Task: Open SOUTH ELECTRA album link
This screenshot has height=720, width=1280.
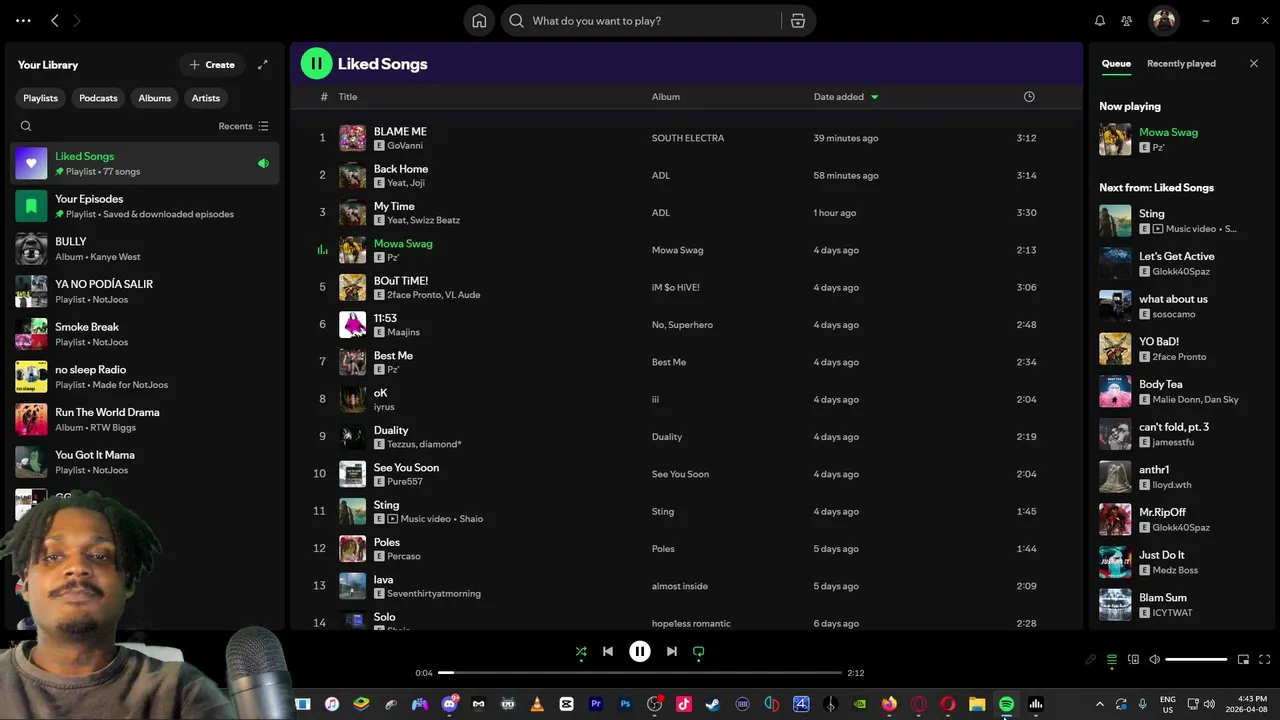Action: coord(688,138)
